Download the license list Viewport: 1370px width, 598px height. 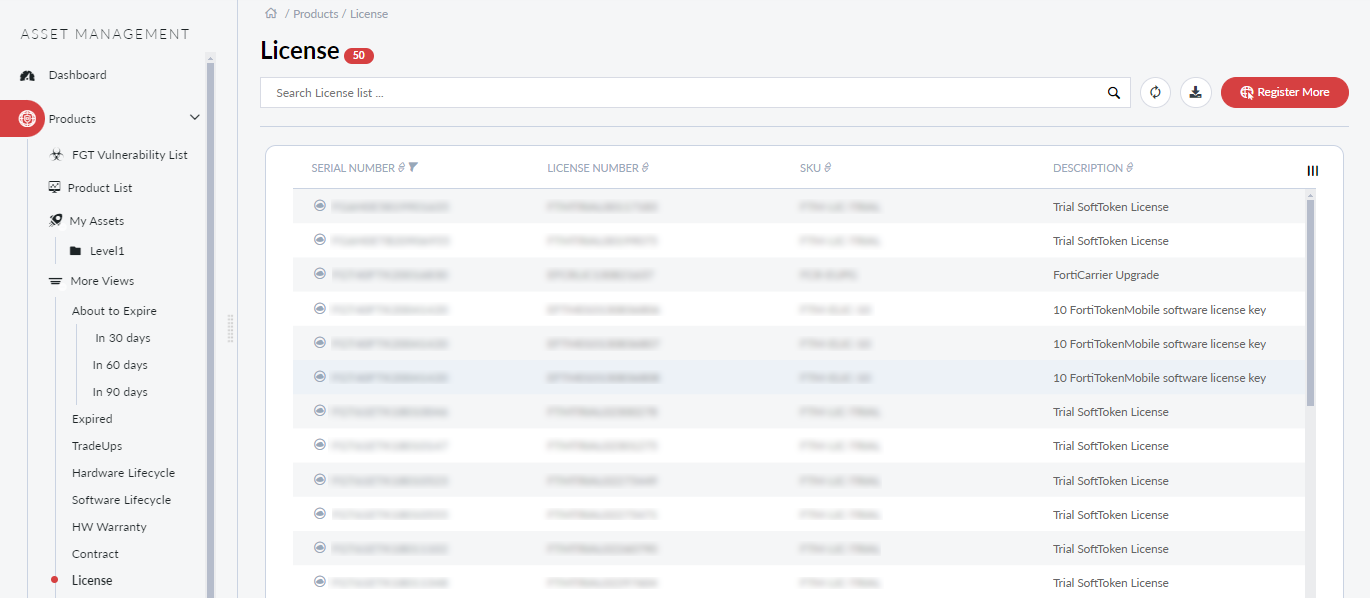click(1195, 92)
